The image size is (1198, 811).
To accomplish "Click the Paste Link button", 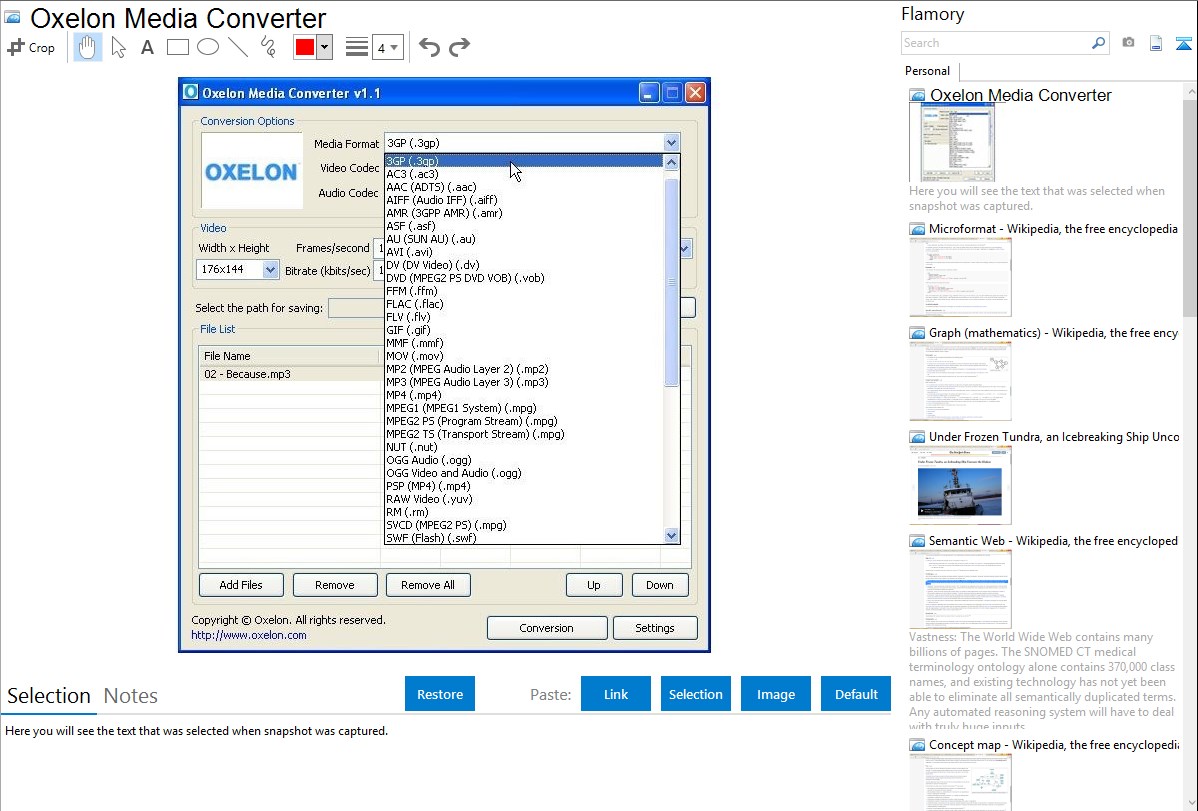I will point(616,694).
